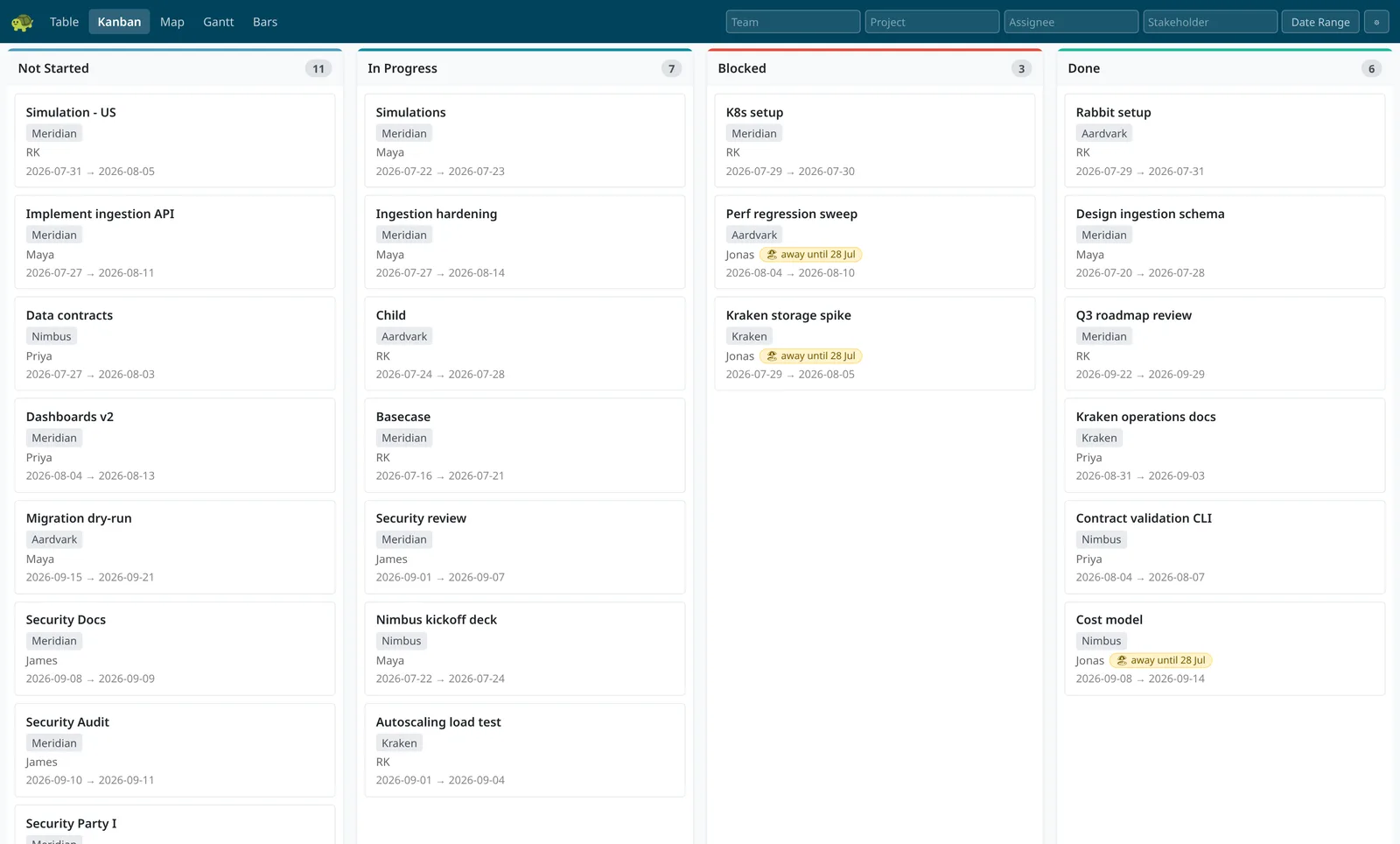Open the Perf regression sweep card title

tap(791, 214)
